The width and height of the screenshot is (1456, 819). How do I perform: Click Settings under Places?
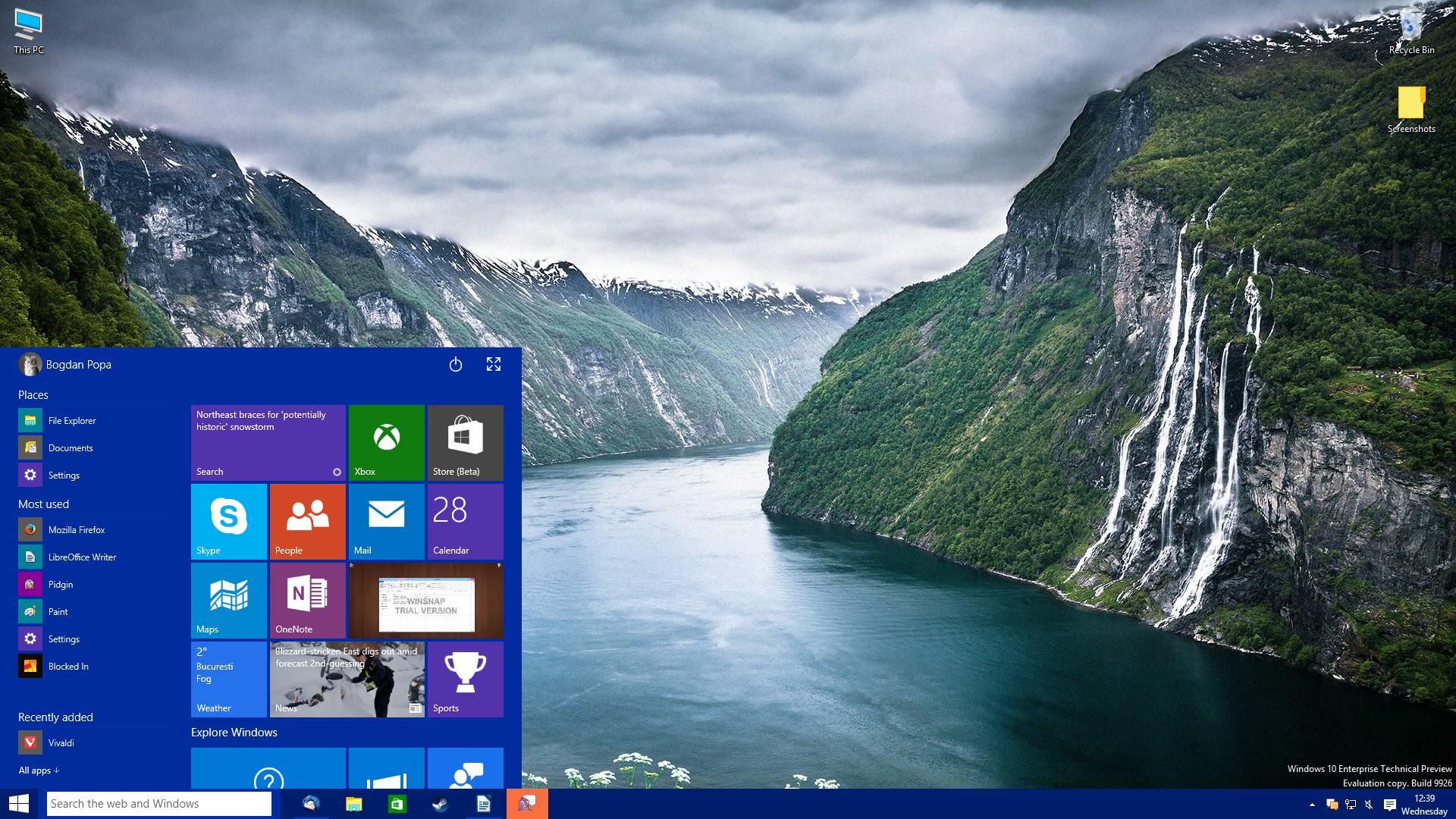pos(63,475)
